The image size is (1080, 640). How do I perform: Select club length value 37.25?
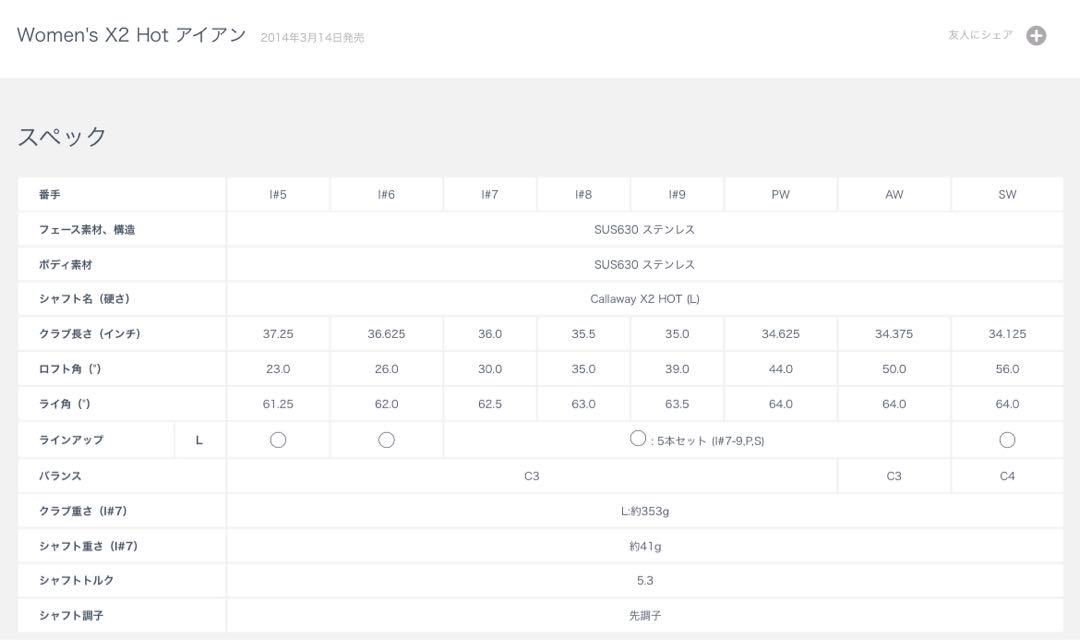(278, 333)
